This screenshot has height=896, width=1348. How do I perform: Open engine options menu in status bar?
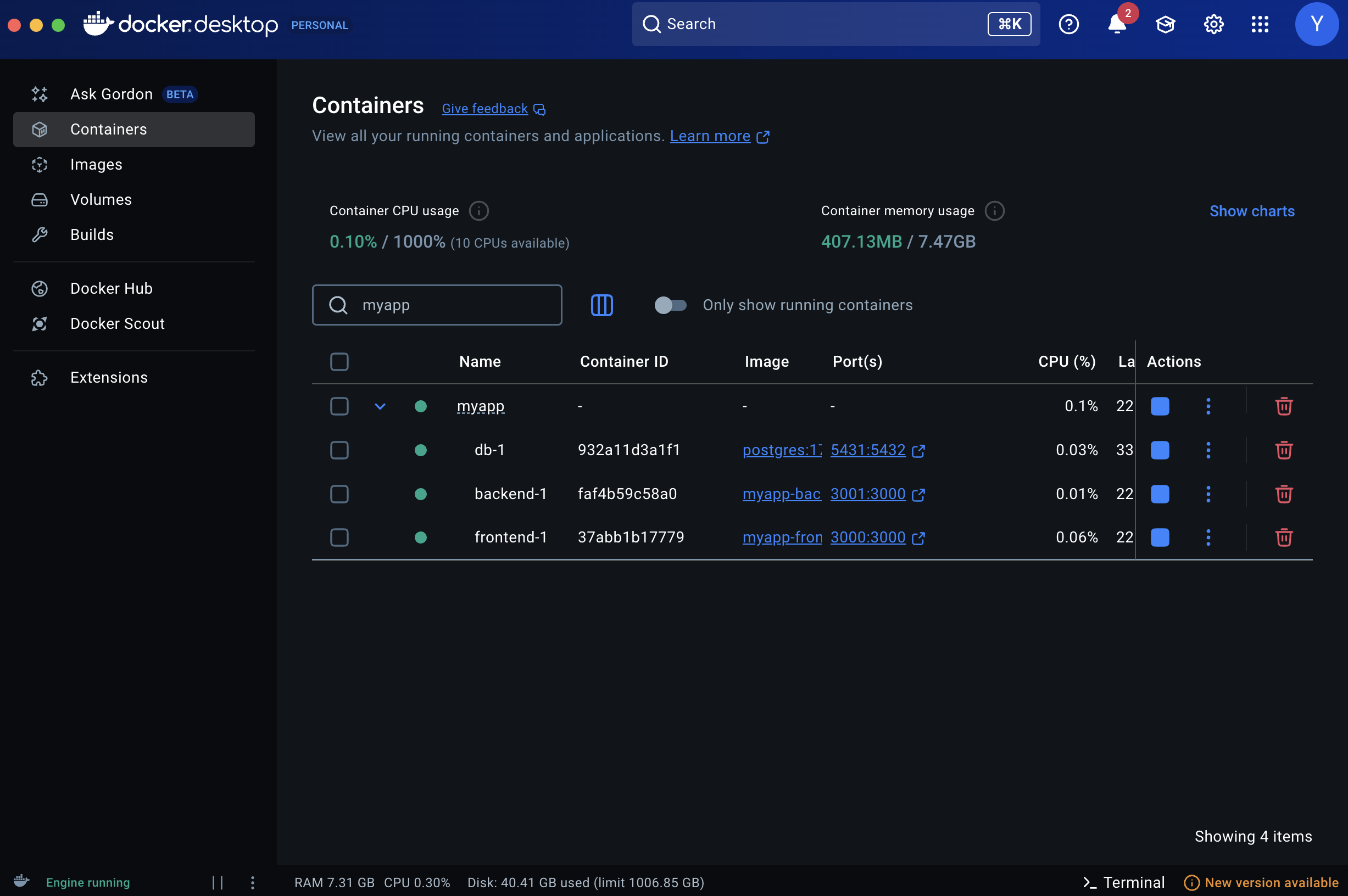point(252,882)
